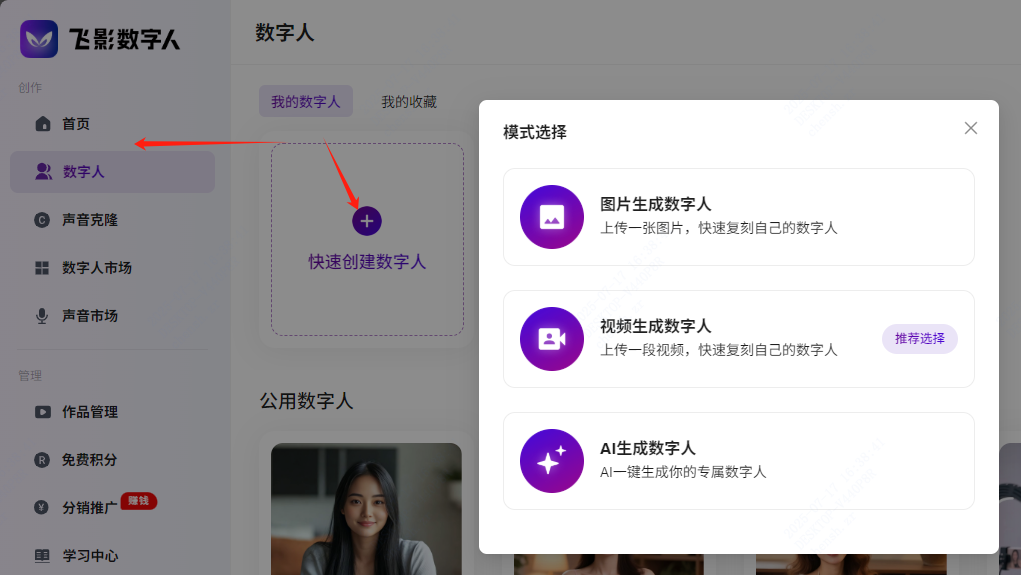This screenshot has height=575, width=1021.
Task: Open the long-haired woman digital human thumbnail
Action: pyautogui.click(x=366, y=509)
